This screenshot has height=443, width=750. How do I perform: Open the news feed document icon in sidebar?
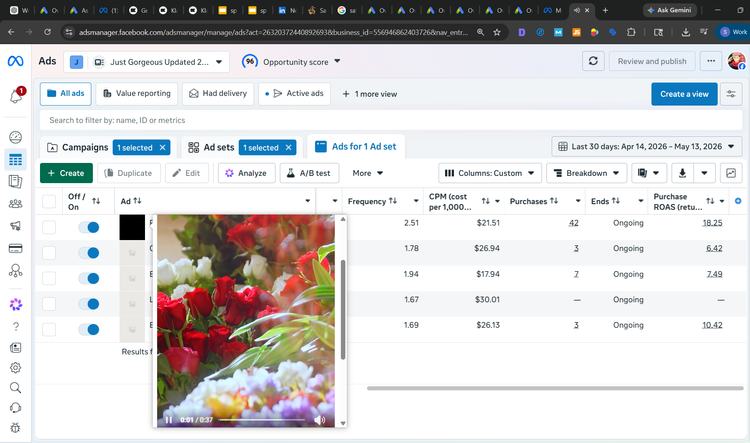point(15,348)
